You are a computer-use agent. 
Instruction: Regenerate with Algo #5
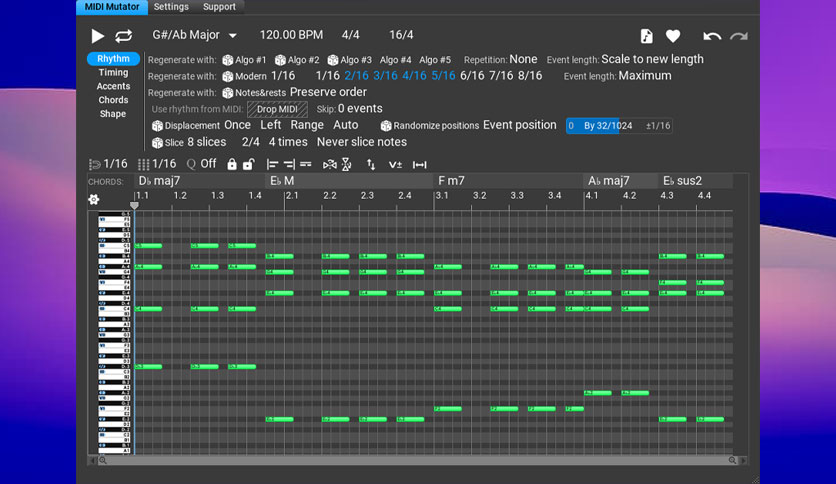[x=435, y=60]
